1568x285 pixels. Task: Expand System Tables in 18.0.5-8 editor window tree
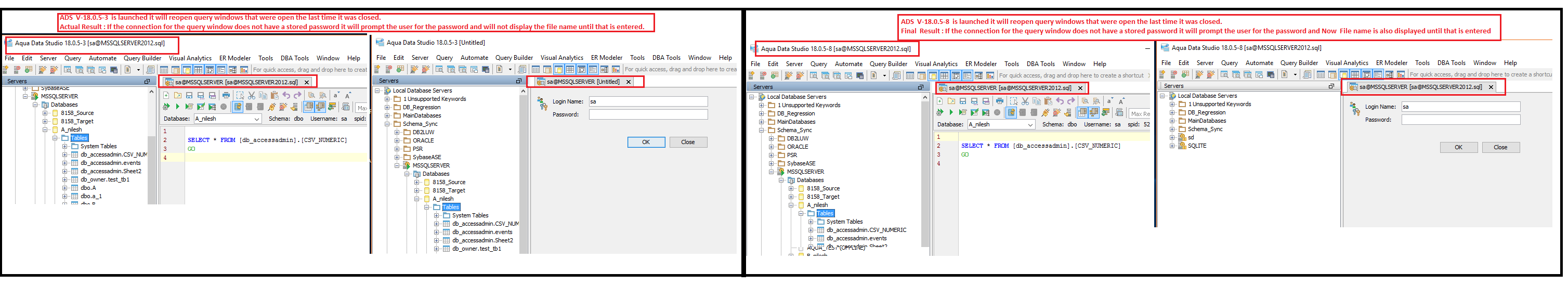pyautogui.click(x=811, y=222)
